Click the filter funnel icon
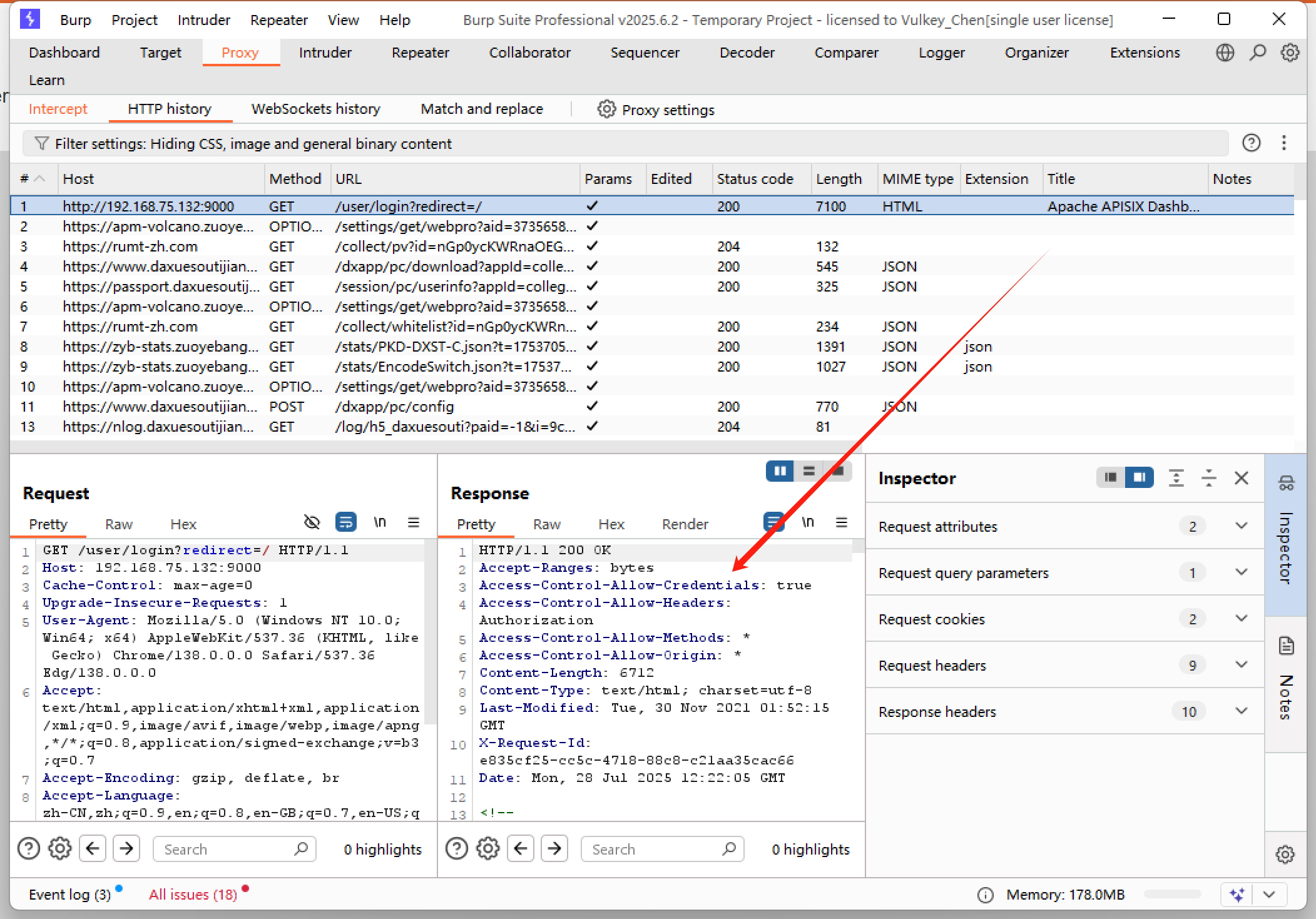Image resolution: width=1316 pixels, height=919 pixels. [x=41, y=144]
